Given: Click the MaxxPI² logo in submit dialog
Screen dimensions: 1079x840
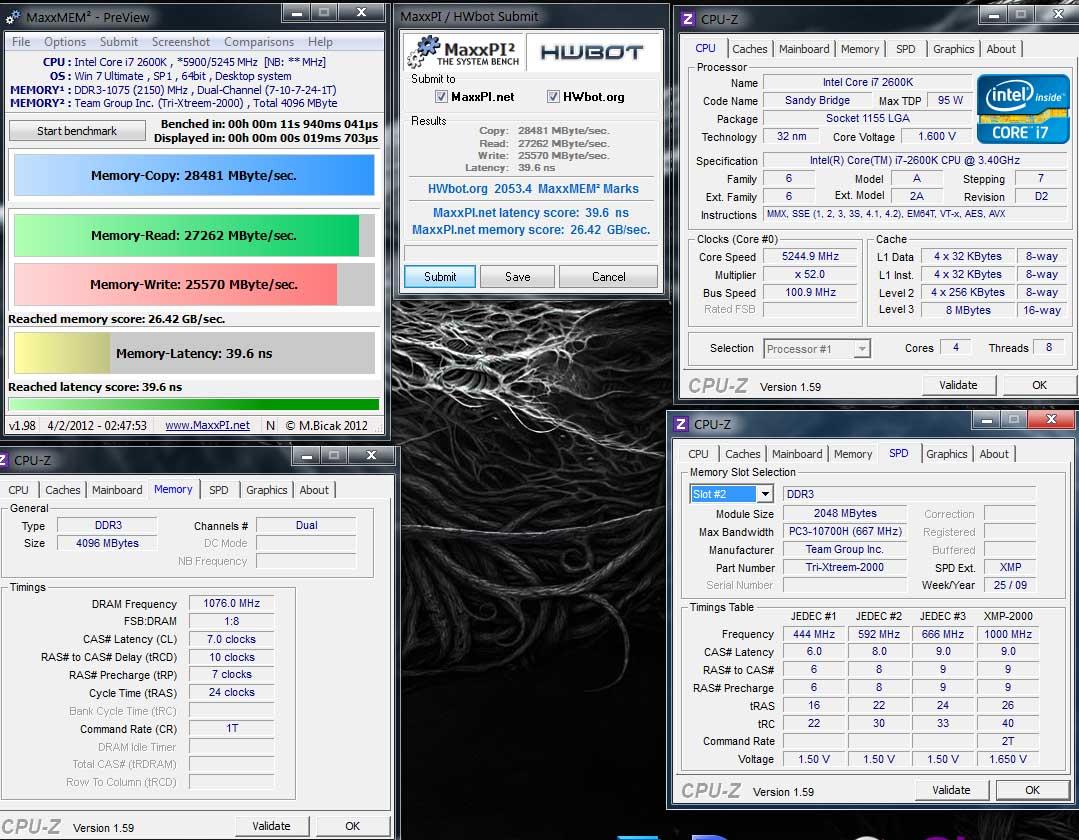Looking at the screenshot, I should click(x=465, y=52).
